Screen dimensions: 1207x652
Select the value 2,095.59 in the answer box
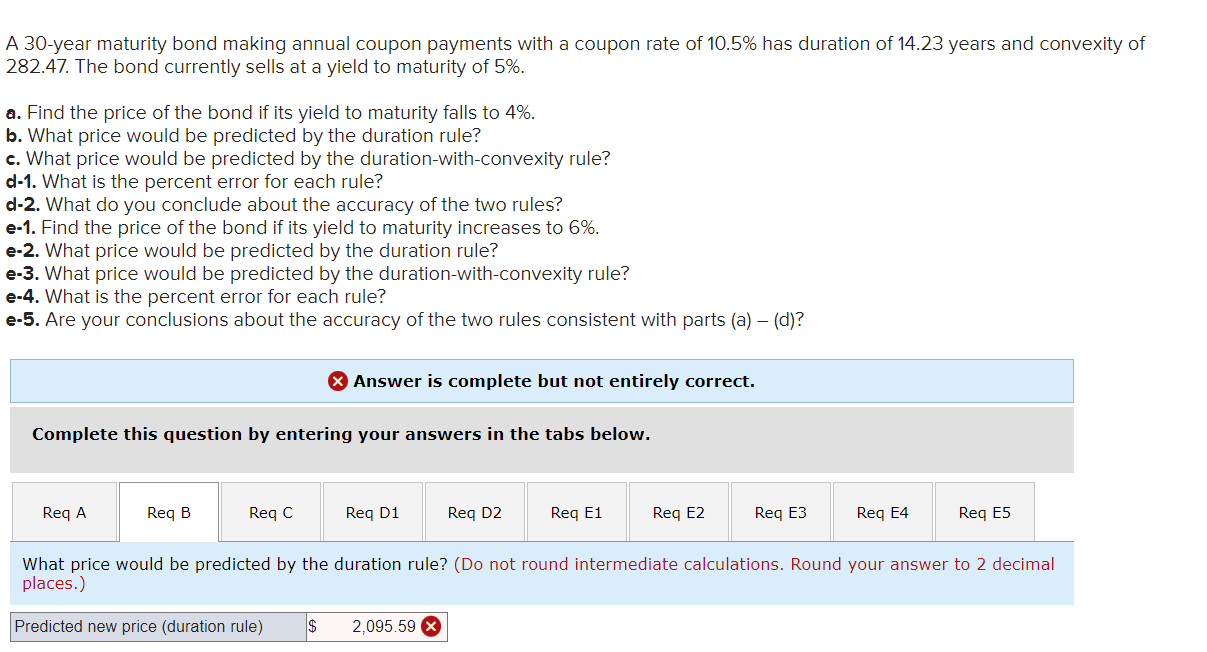coord(385,626)
